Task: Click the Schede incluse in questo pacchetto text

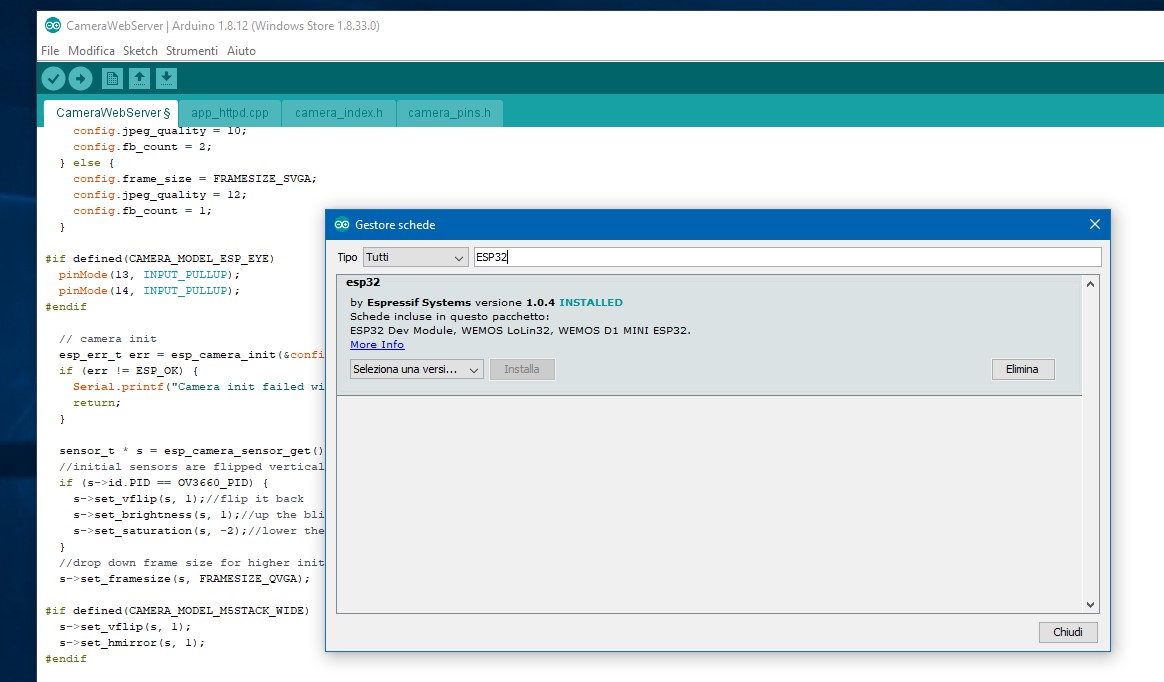Action: [x=450, y=316]
